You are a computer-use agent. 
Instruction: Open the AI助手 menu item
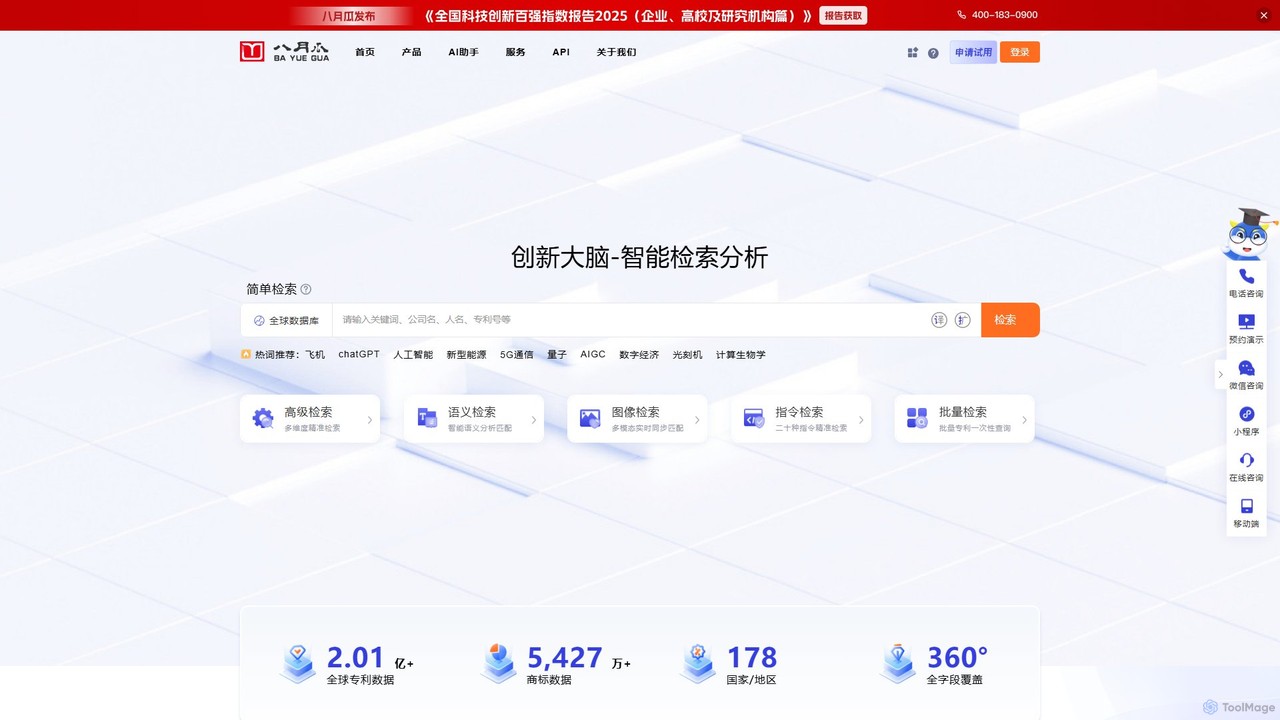[x=463, y=52]
